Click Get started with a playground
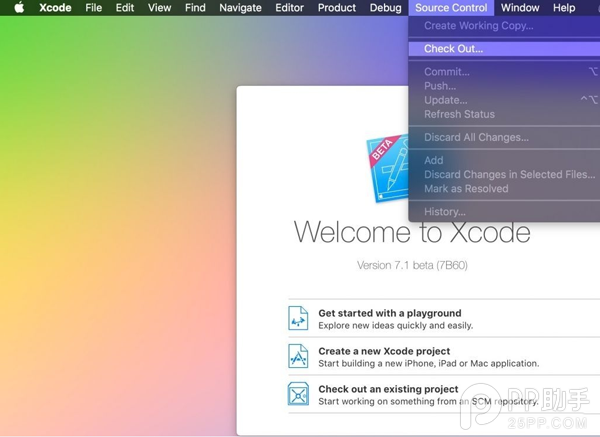 (390, 313)
